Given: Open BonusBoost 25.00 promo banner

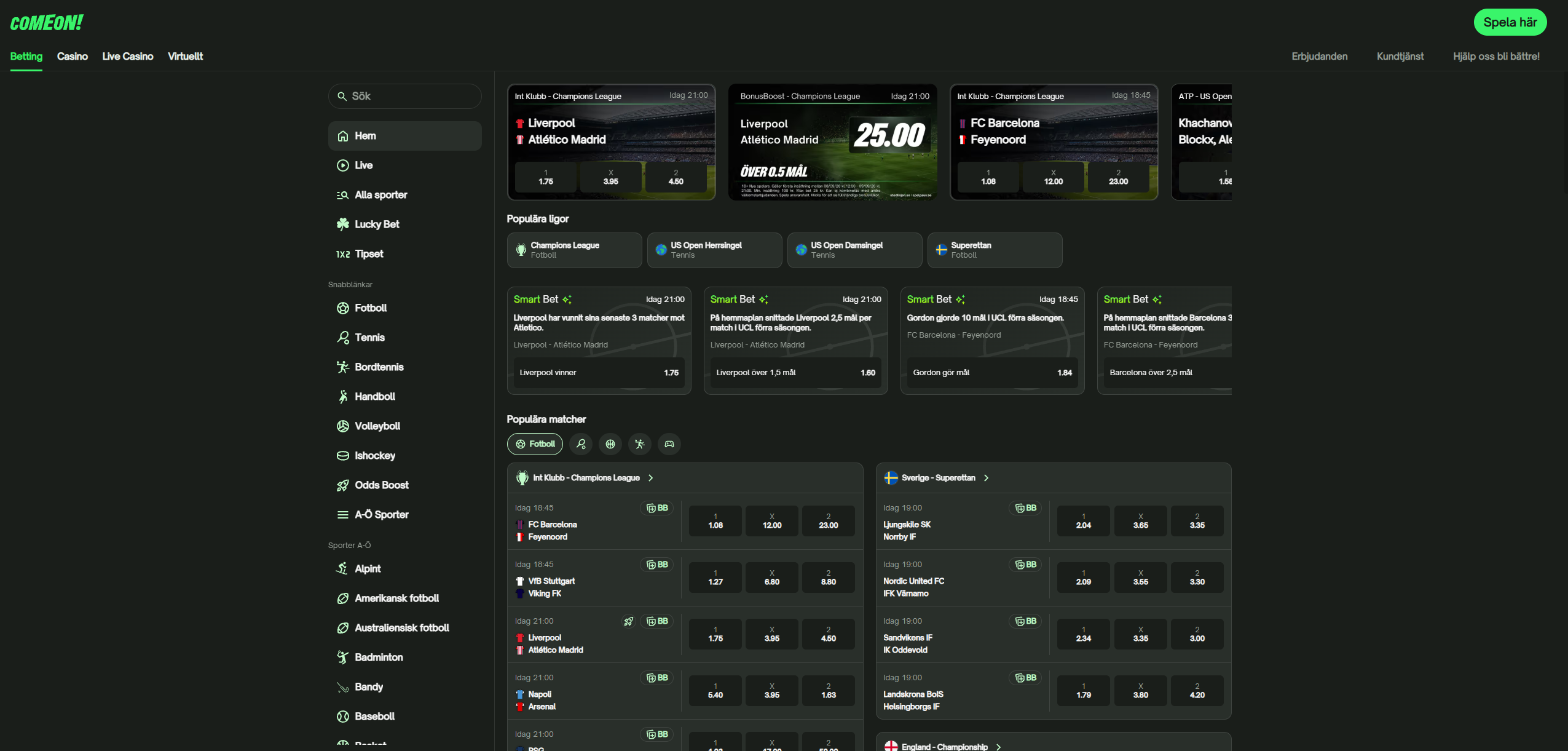Looking at the screenshot, I should (833, 142).
